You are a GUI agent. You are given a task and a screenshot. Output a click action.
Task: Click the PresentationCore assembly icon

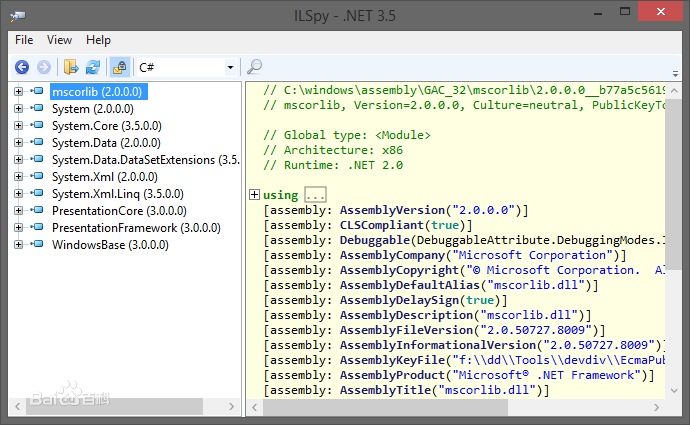(x=37, y=210)
